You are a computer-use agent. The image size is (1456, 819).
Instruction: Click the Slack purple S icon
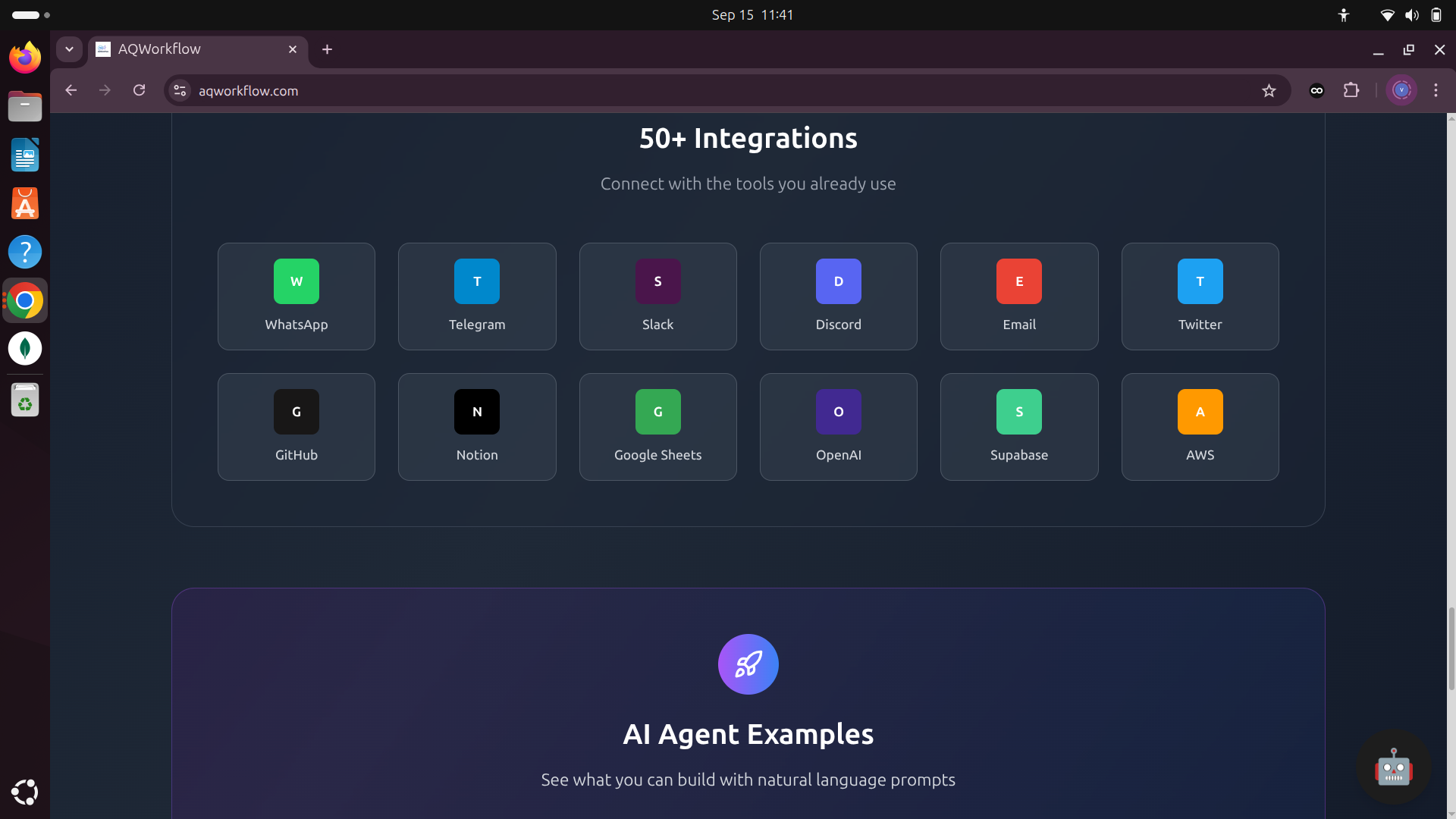point(657,281)
